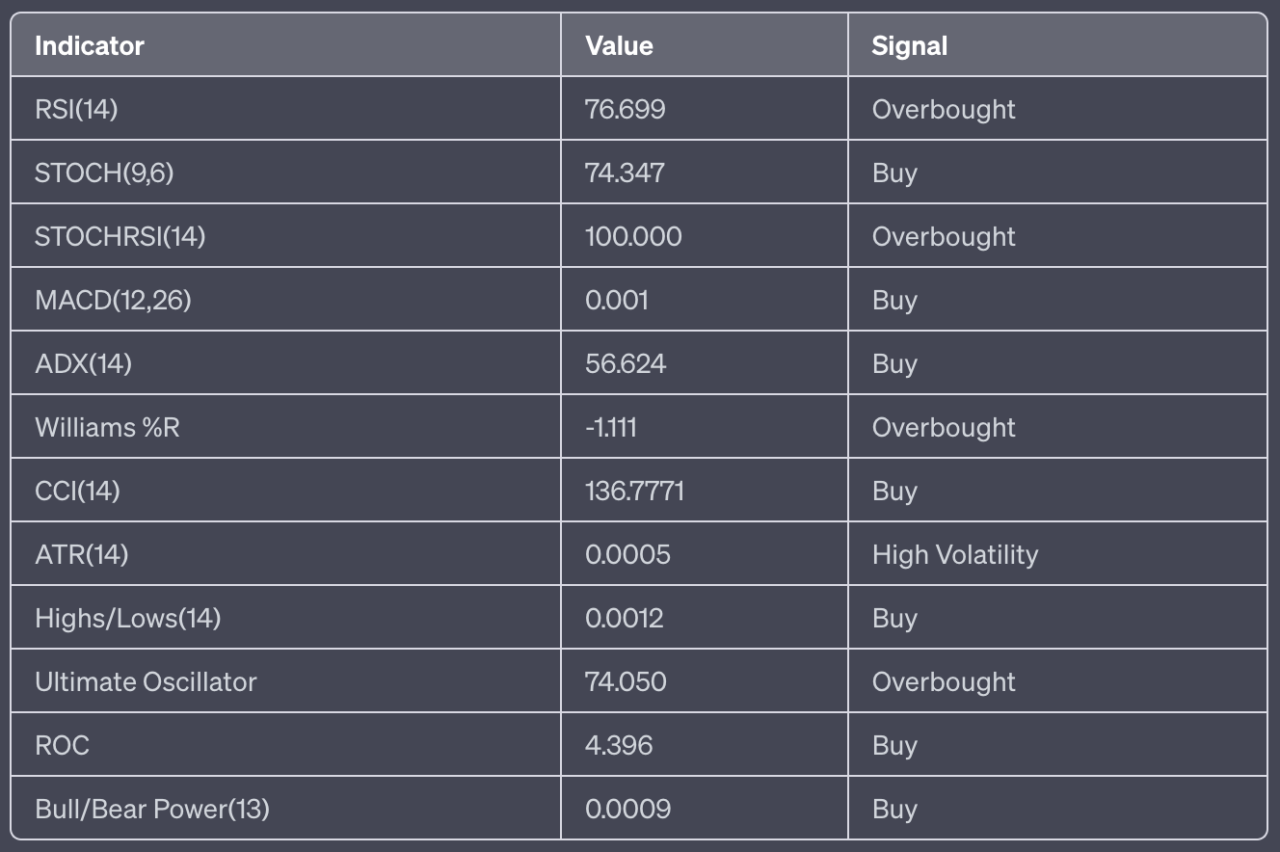Click the ADX(14) value 56.624

click(x=625, y=364)
